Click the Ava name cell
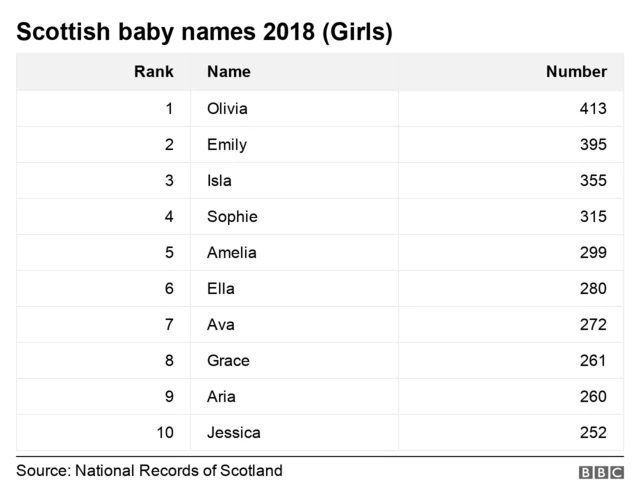 pos(220,324)
